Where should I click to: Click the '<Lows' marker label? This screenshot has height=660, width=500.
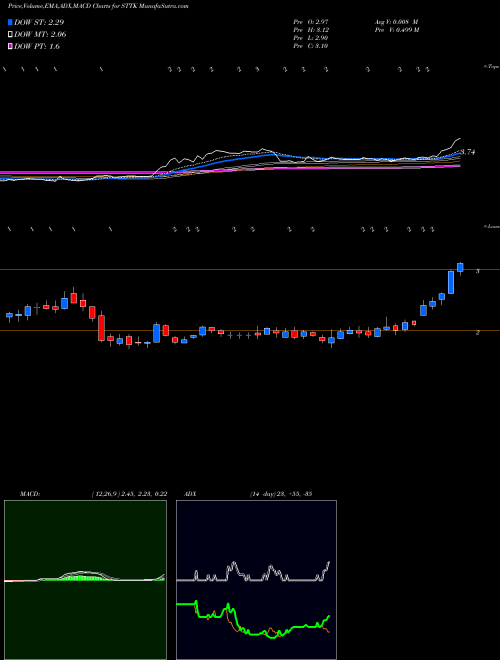tap(491, 226)
